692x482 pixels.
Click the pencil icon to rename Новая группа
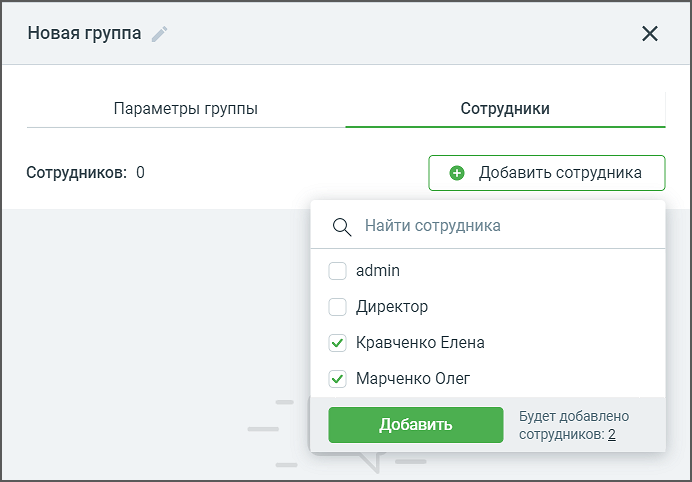[159, 34]
